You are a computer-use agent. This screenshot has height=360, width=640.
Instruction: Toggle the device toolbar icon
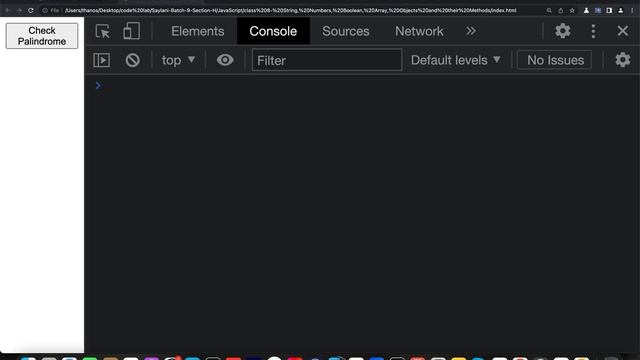pyautogui.click(x=131, y=31)
